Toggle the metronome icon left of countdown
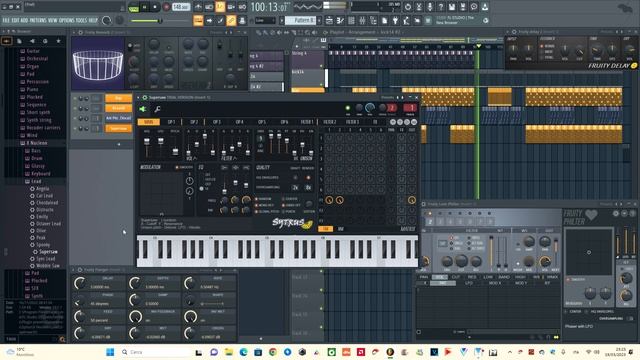The width and height of the screenshot is (640, 360). (198, 7)
